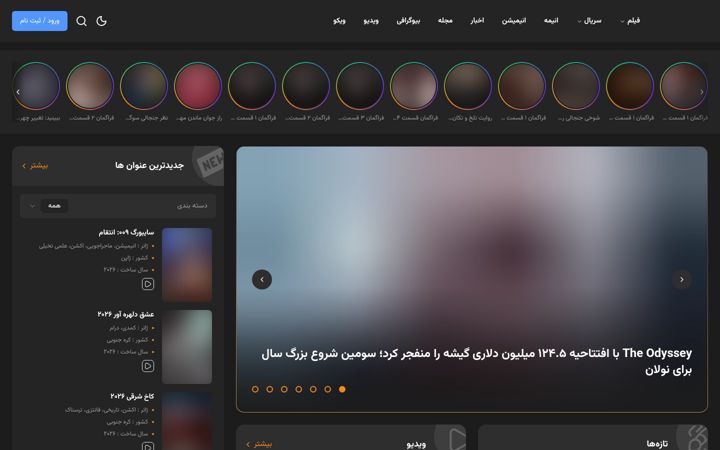This screenshot has height=450, width=720.
Task: Open the بیوگرافی menu item
Action: point(408,21)
